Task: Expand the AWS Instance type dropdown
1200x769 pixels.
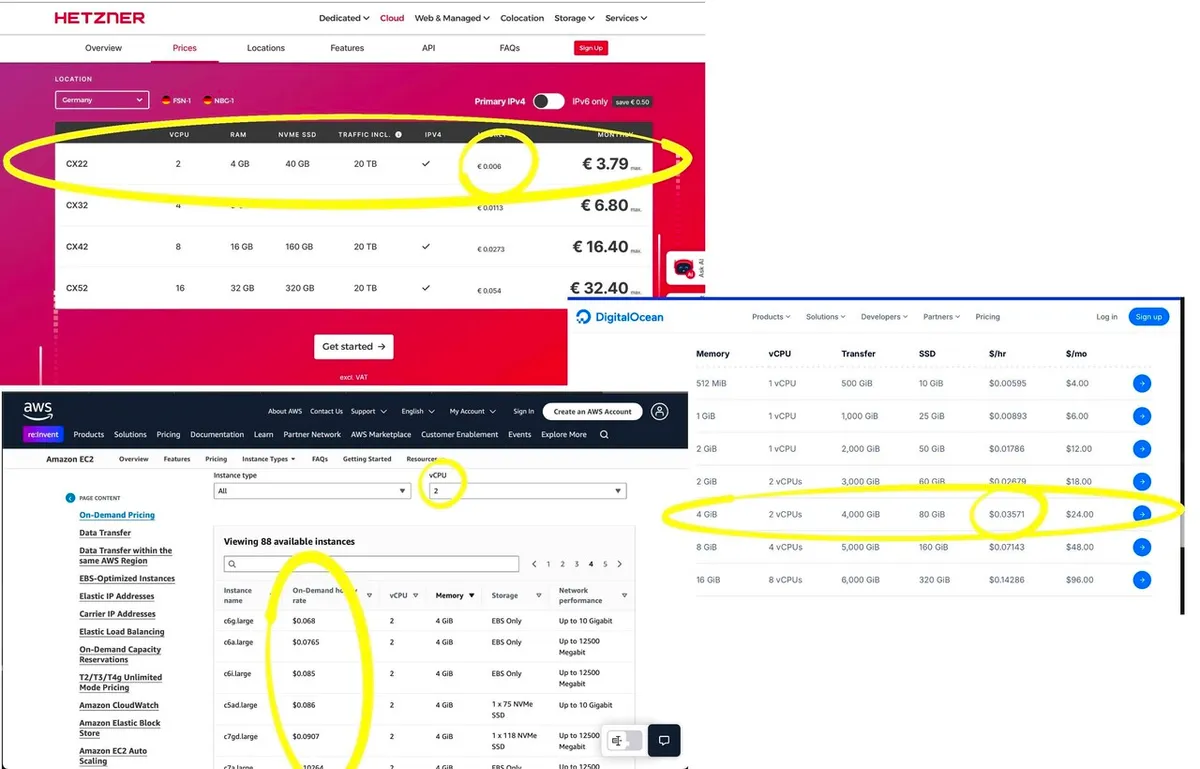Action: point(312,491)
